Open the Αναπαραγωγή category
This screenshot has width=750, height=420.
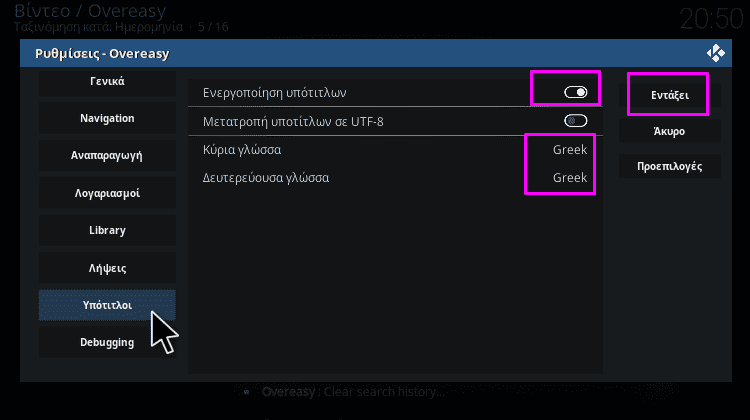tap(107, 155)
